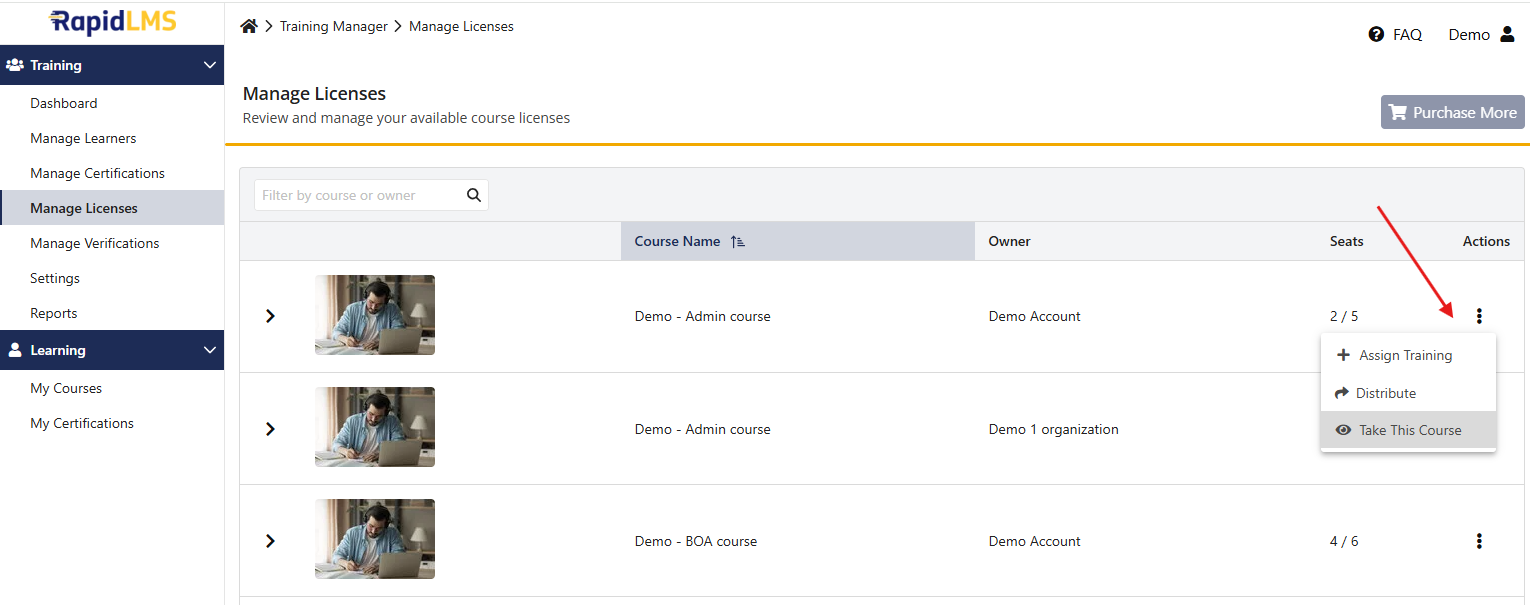Open Settings in the Training section
The image size is (1530, 605).
(55, 278)
